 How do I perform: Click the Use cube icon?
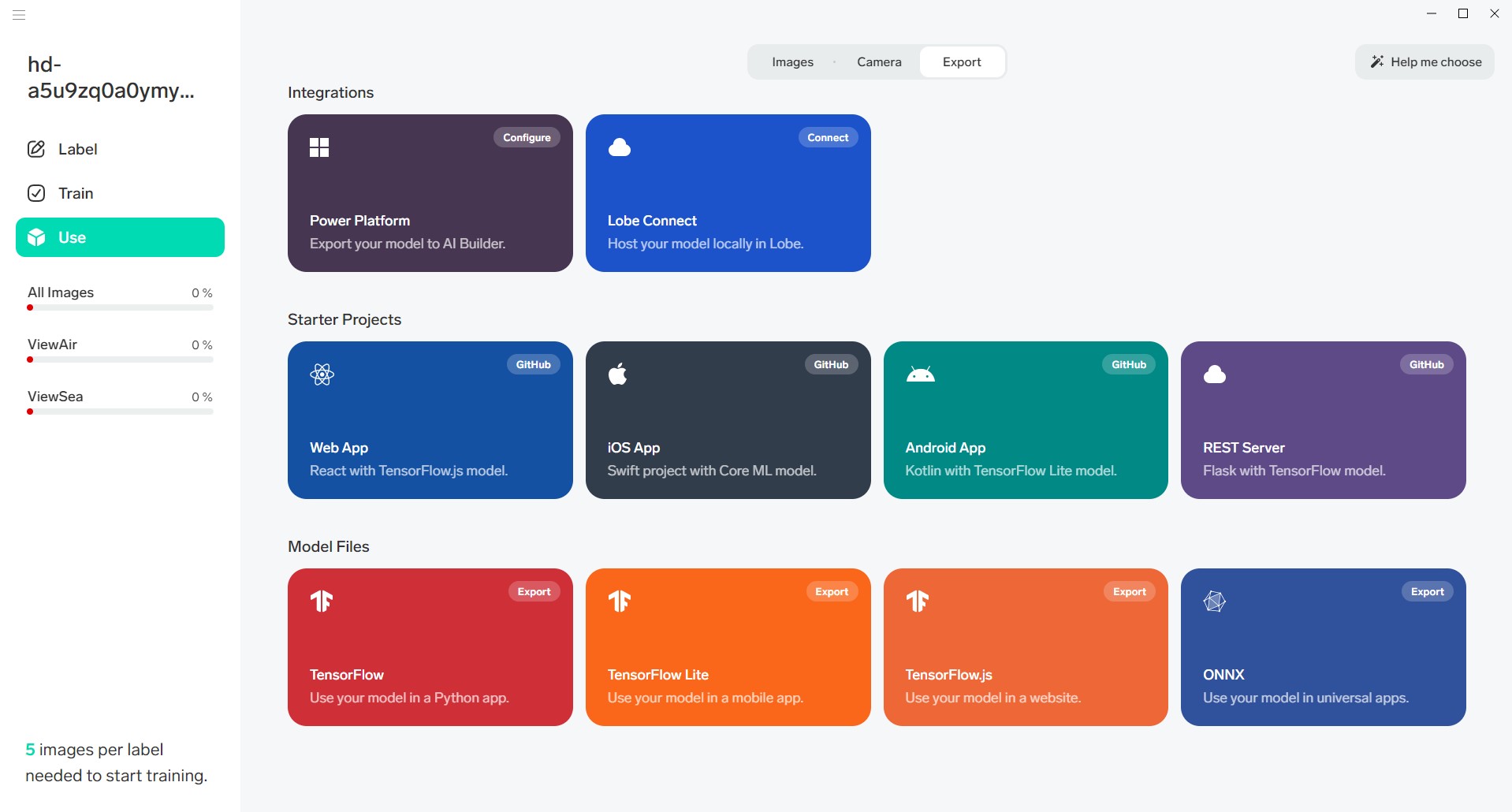coord(36,237)
